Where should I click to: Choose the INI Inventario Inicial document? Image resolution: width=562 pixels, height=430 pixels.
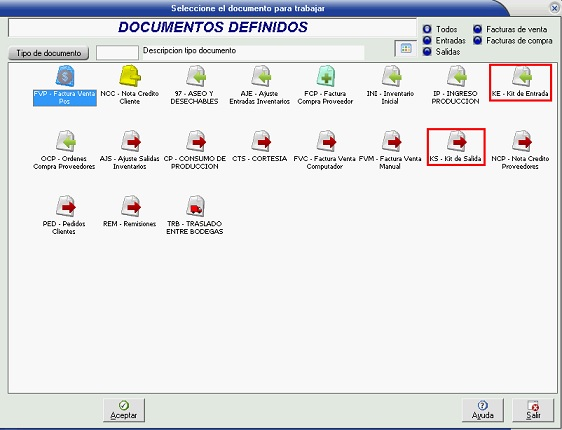(391, 76)
